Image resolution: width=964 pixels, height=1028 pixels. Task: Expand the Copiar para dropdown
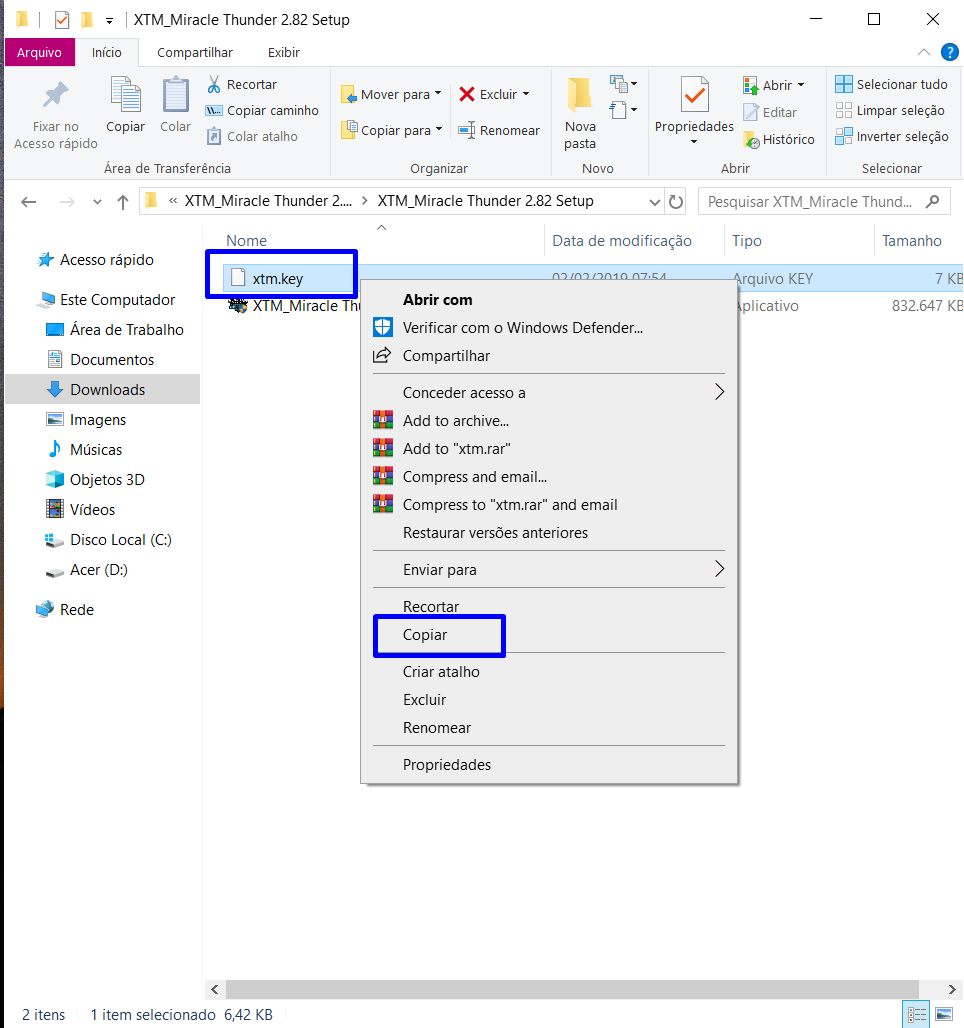click(x=393, y=130)
